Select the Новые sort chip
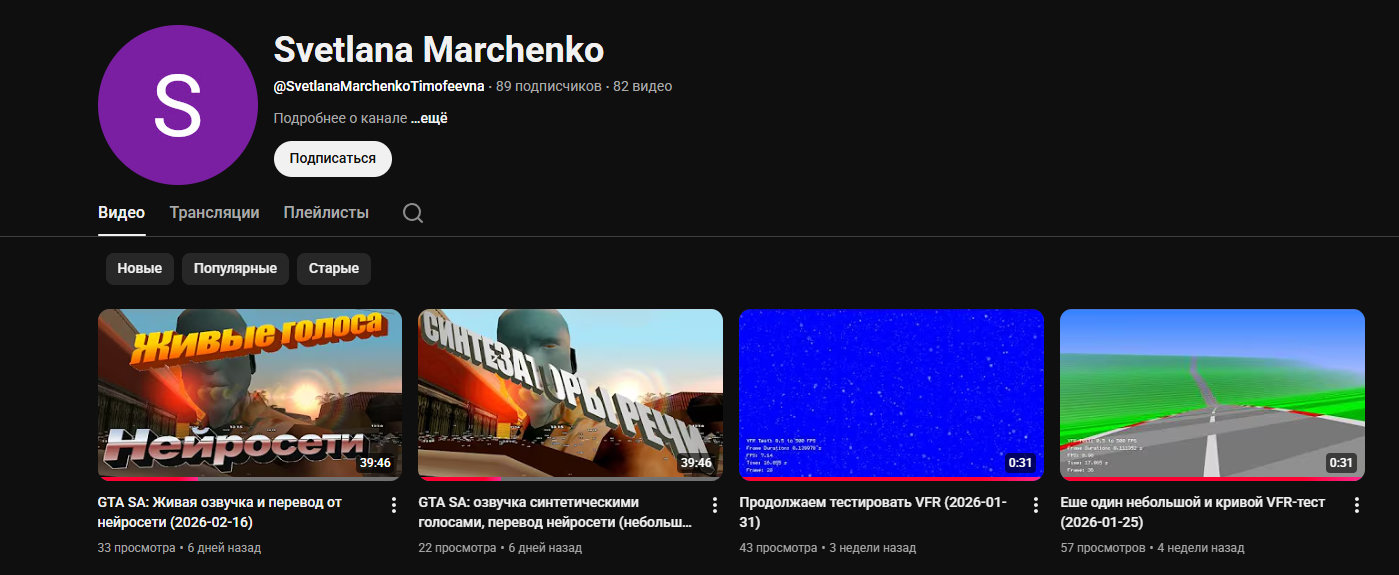1399x575 pixels. [x=140, y=269]
